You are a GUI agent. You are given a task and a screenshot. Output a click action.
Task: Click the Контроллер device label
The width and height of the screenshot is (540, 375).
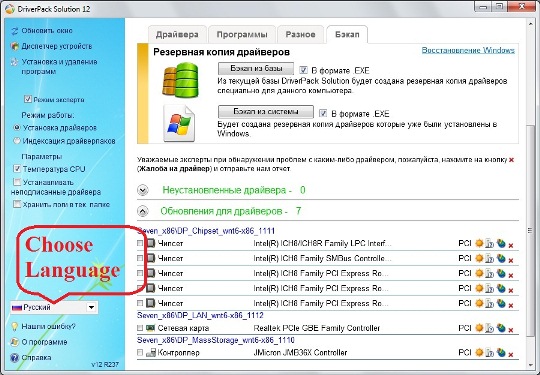178,353
